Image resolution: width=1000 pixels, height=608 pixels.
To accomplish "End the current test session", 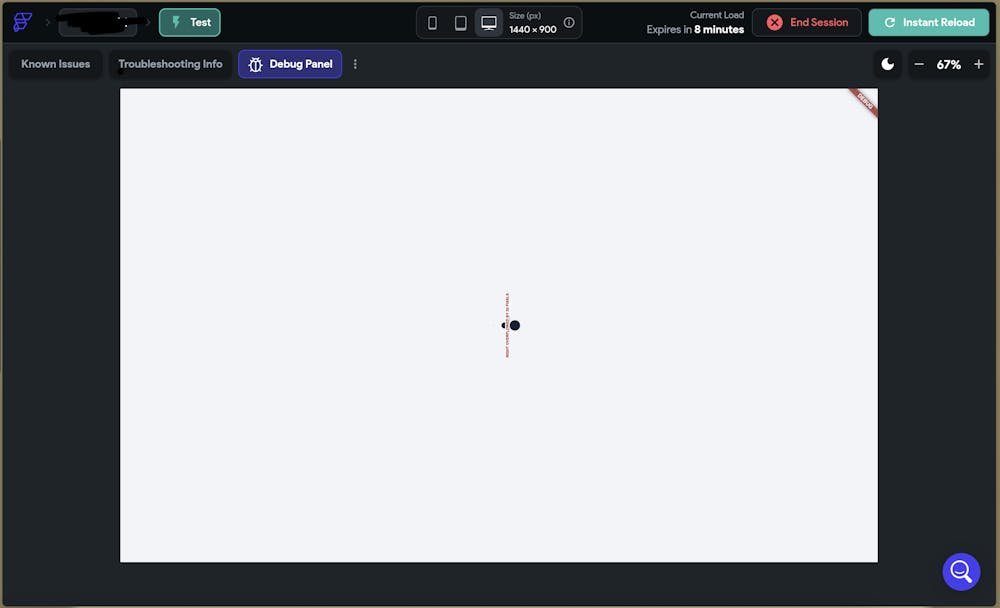I will [807, 22].
